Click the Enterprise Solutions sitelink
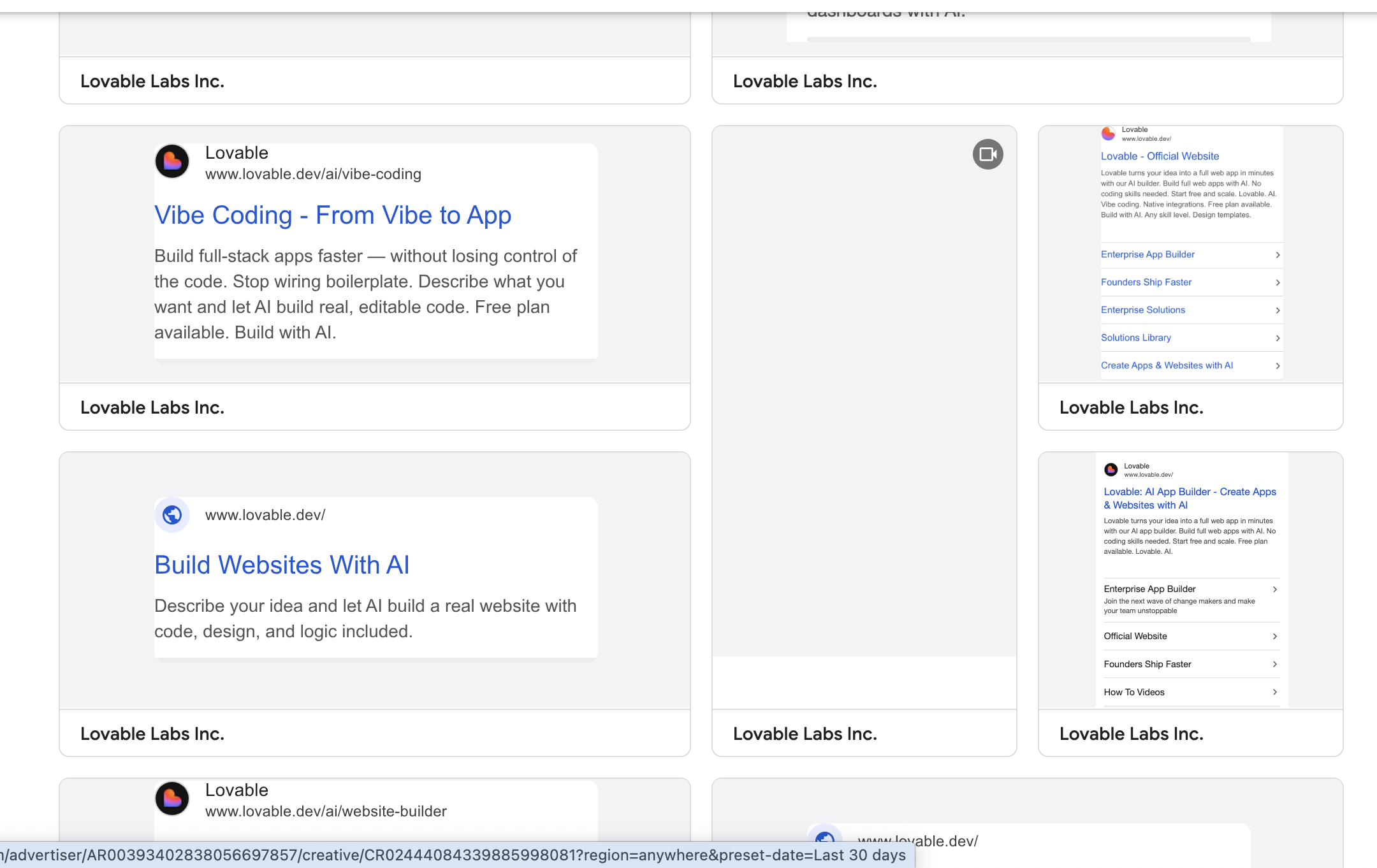Viewport: 1377px width, 868px height. pyautogui.click(x=1143, y=310)
